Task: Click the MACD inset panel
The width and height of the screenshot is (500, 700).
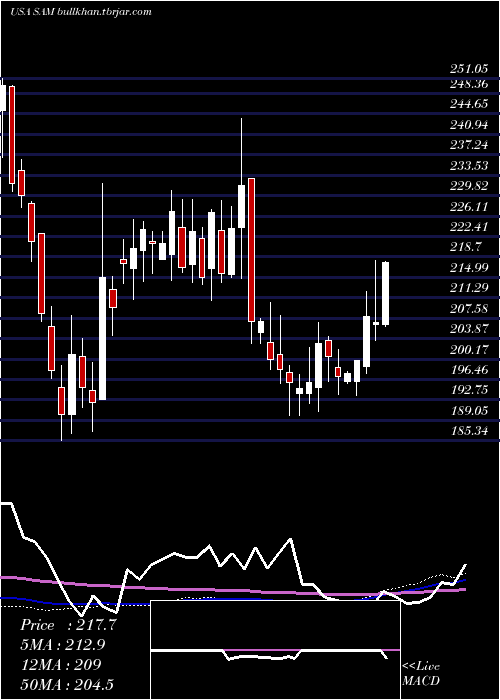Action: [275, 650]
